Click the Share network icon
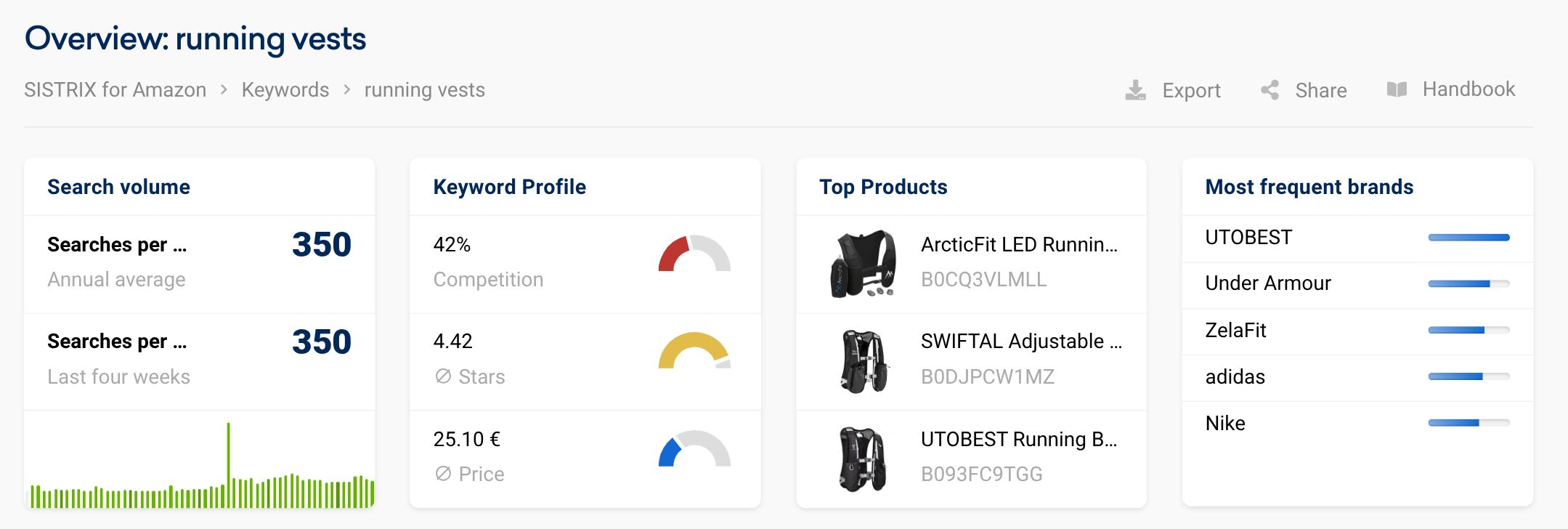The height and width of the screenshot is (529, 1568). point(1270,90)
